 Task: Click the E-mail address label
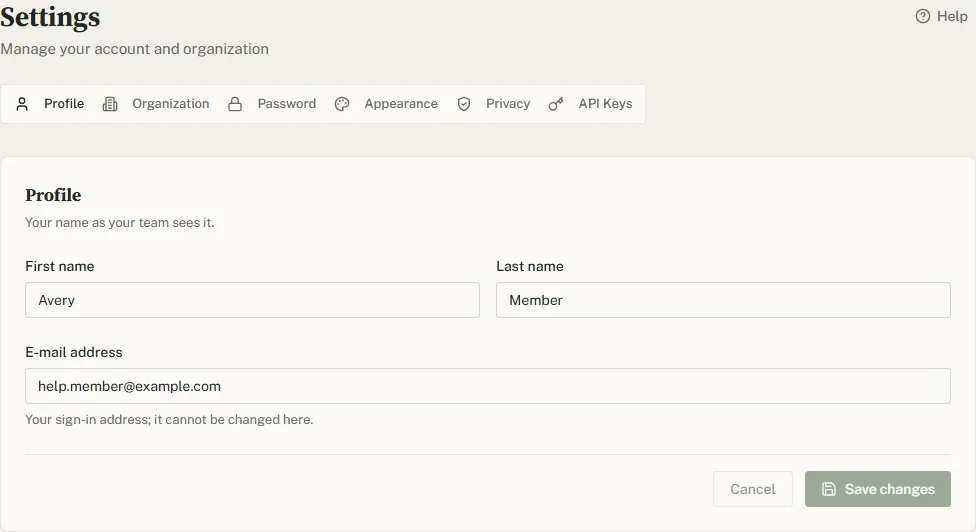coord(74,352)
